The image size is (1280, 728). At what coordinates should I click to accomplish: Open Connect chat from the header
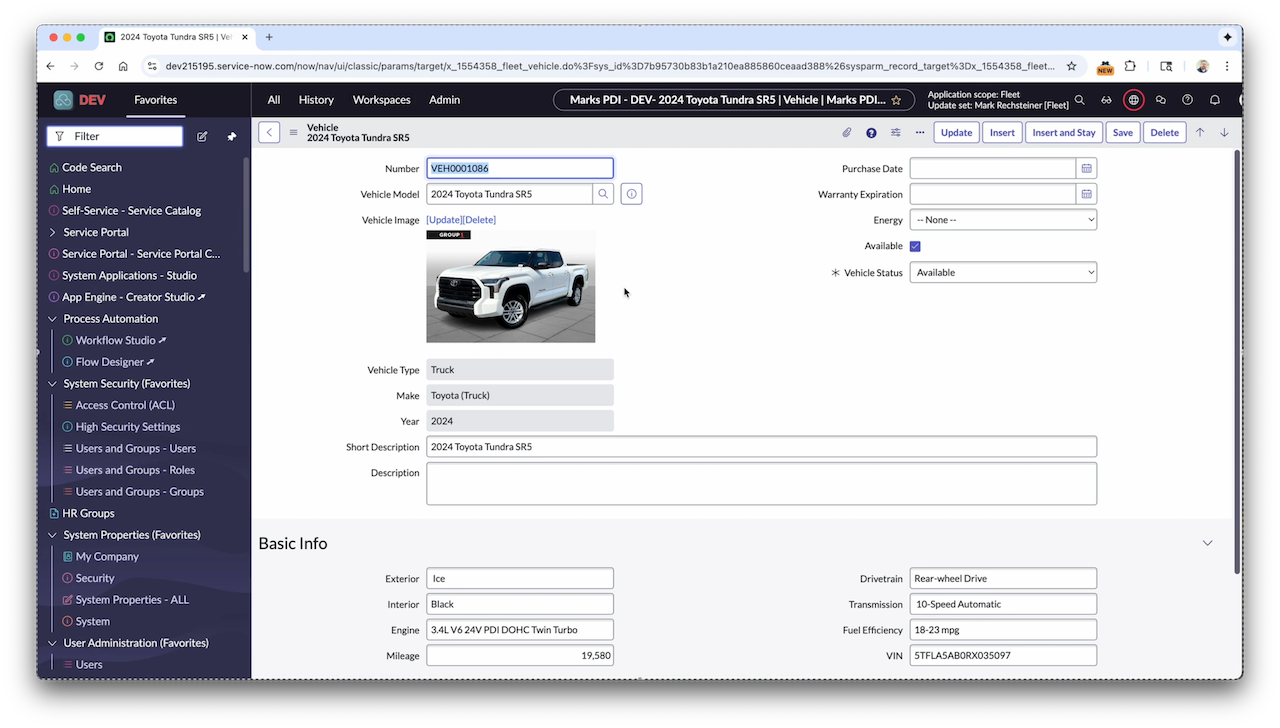click(1160, 99)
